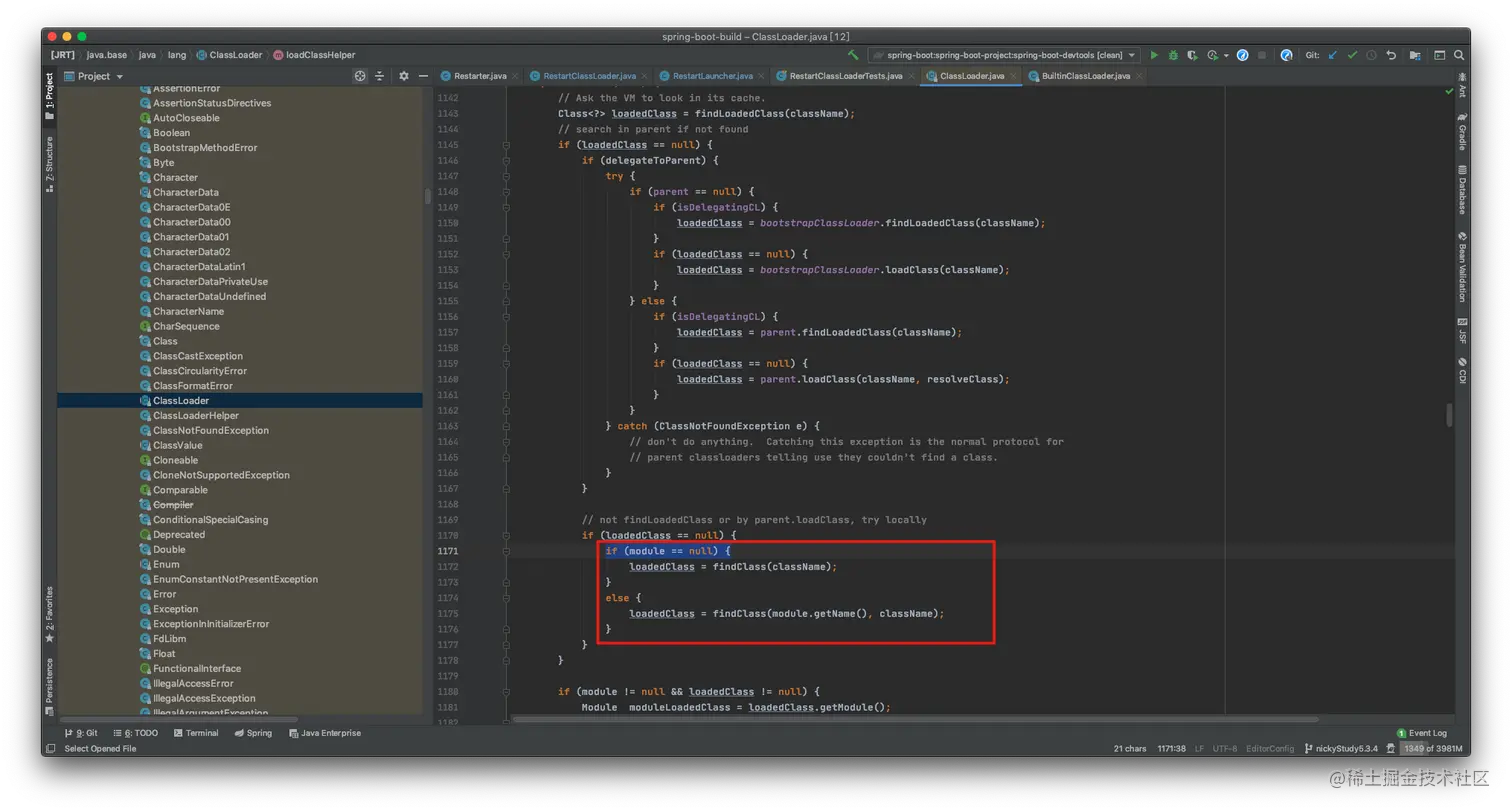This screenshot has height=811, width=1512.
Task: Open the Spring tool window
Action: 253,733
